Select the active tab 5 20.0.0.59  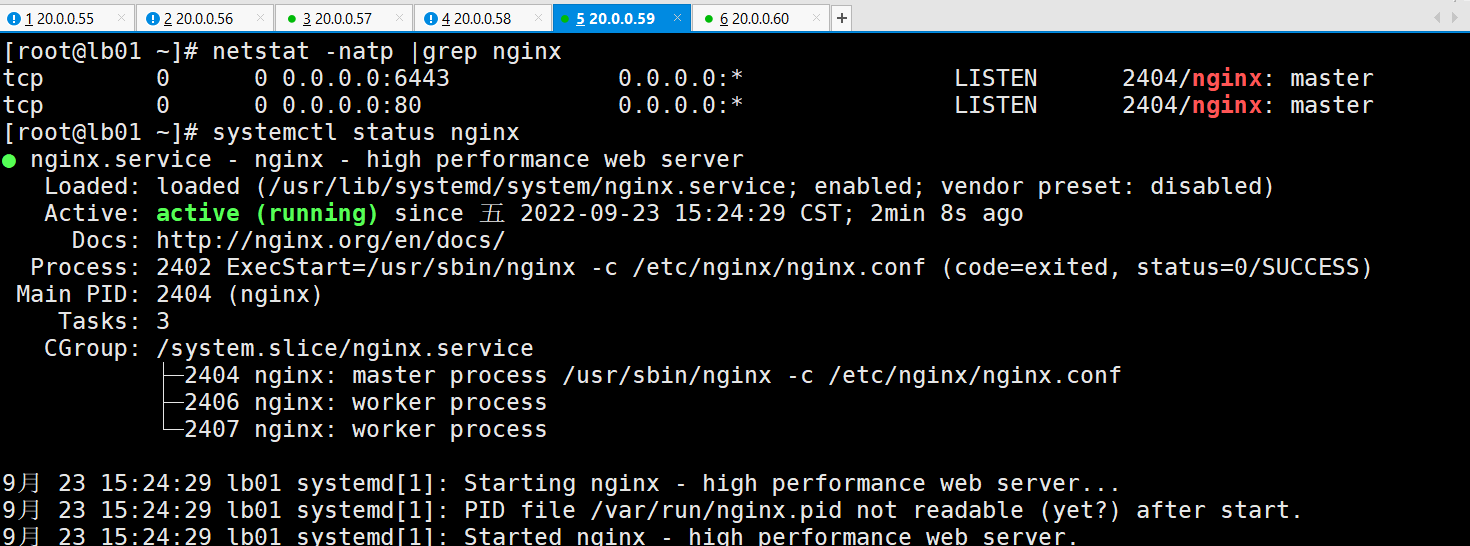tap(622, 19)
